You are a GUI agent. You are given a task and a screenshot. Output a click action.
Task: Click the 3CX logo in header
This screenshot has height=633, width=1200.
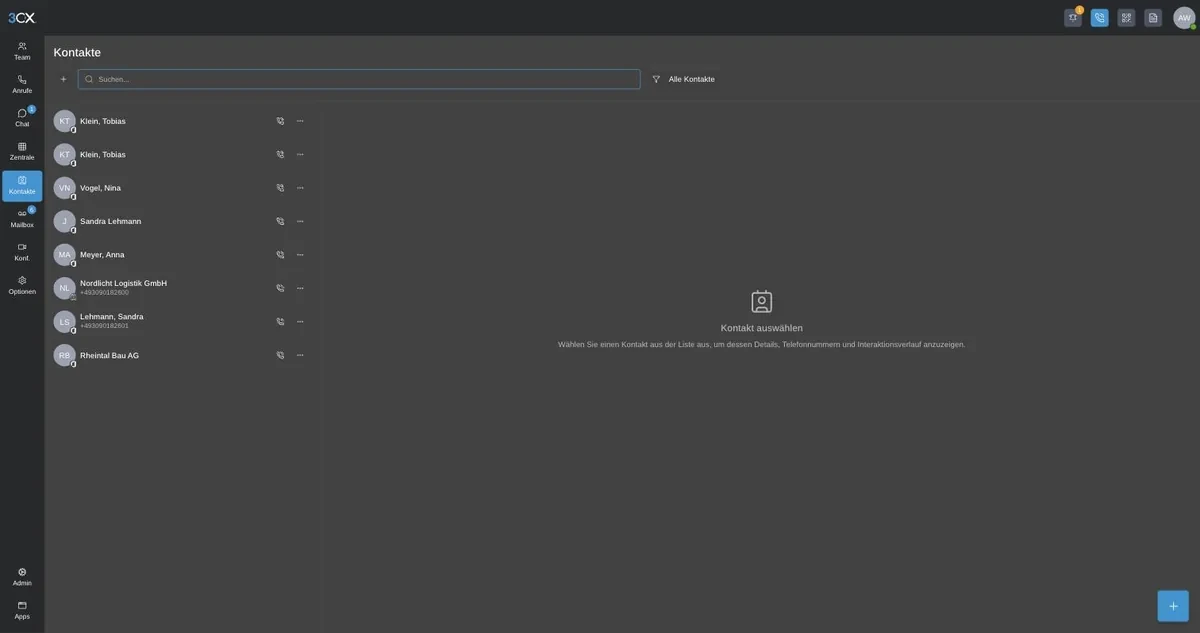click(x=21, y=17)
